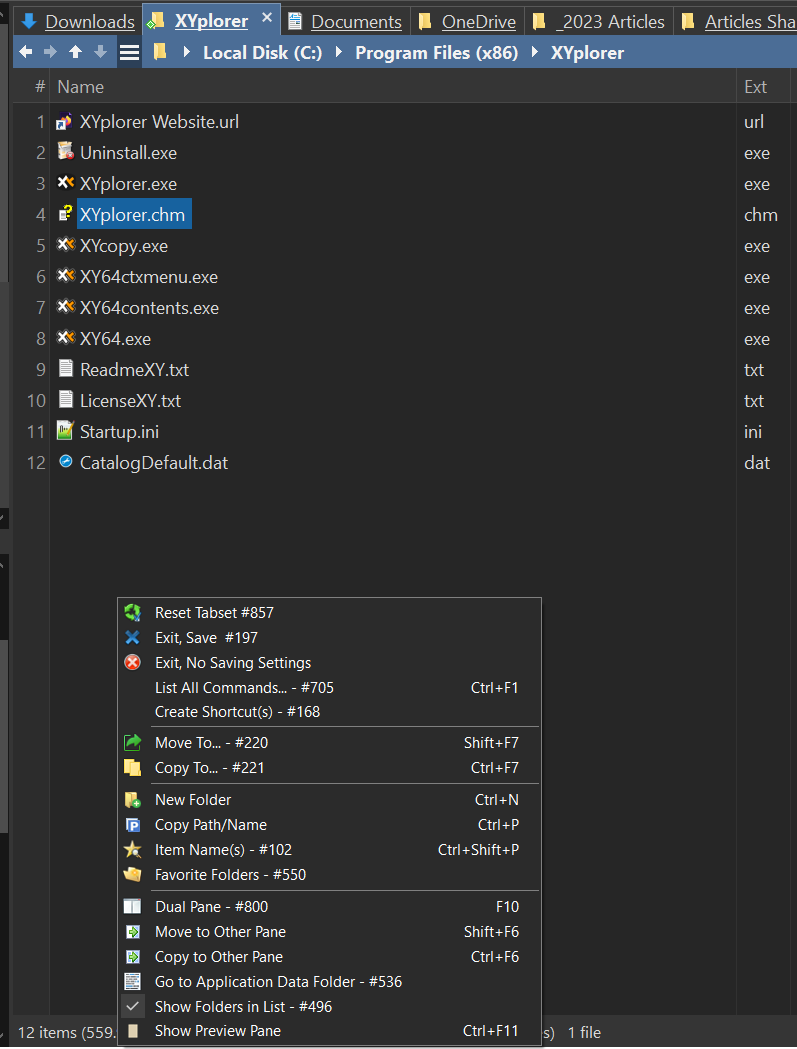The width and height of the screenshot is (797, 1049).
Task: Switch to the OneDrive tab
Action: tap(468, 21)
